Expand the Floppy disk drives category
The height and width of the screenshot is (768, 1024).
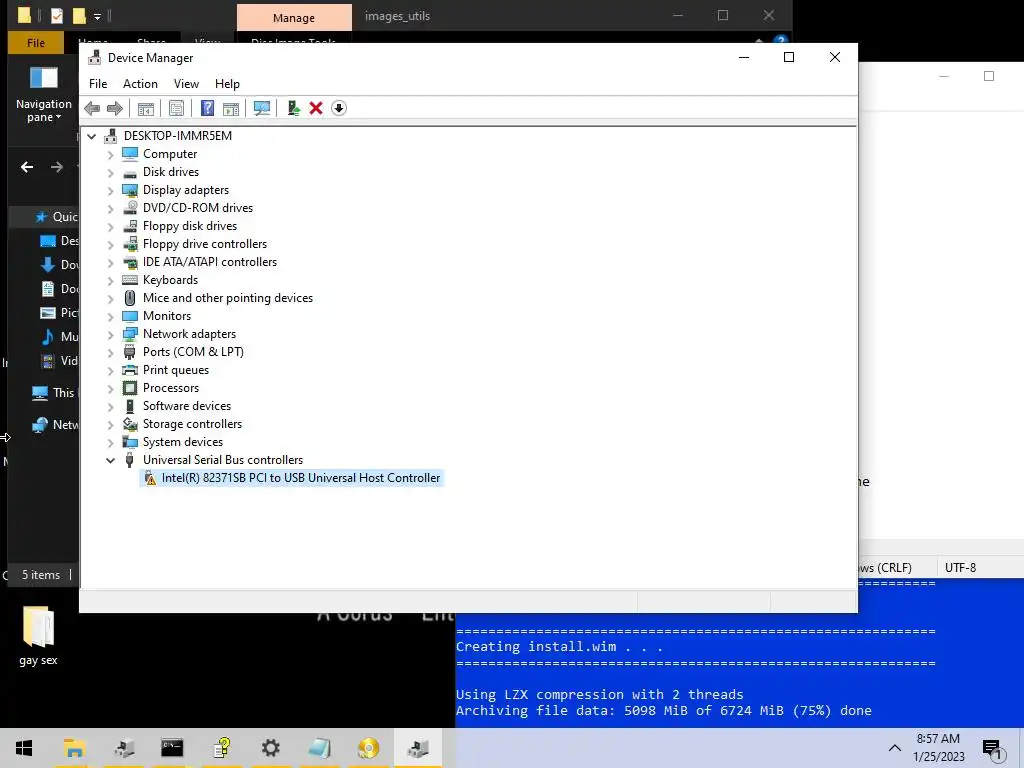coord(110,227)
